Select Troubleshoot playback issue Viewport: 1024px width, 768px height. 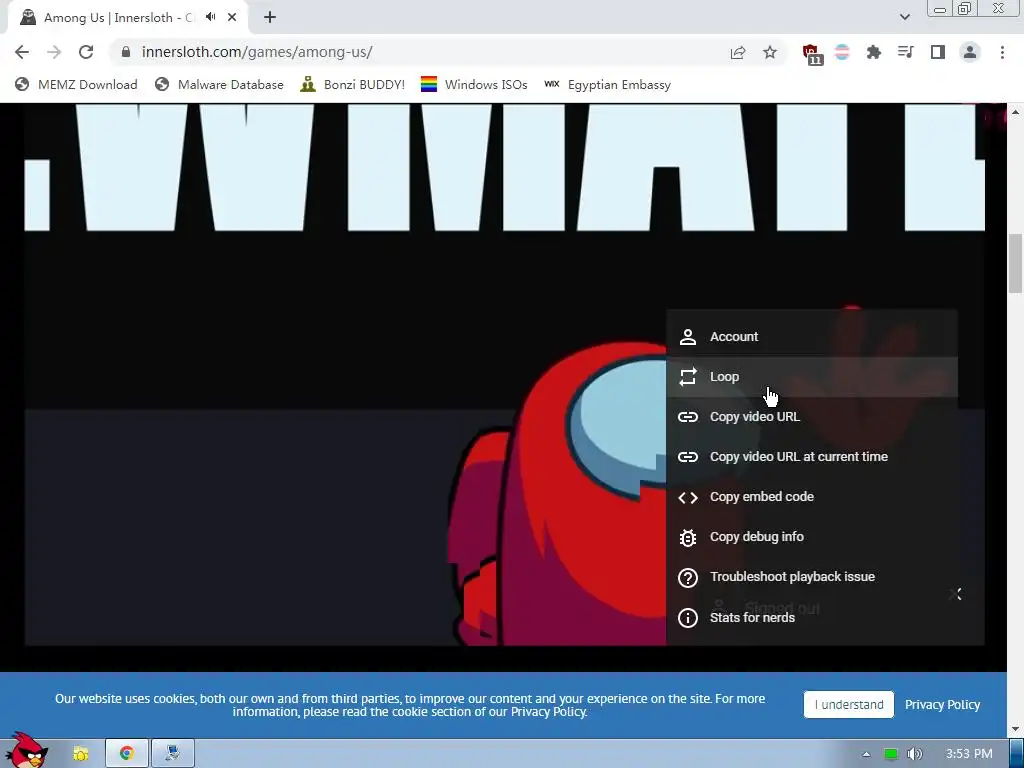point(812,577)
